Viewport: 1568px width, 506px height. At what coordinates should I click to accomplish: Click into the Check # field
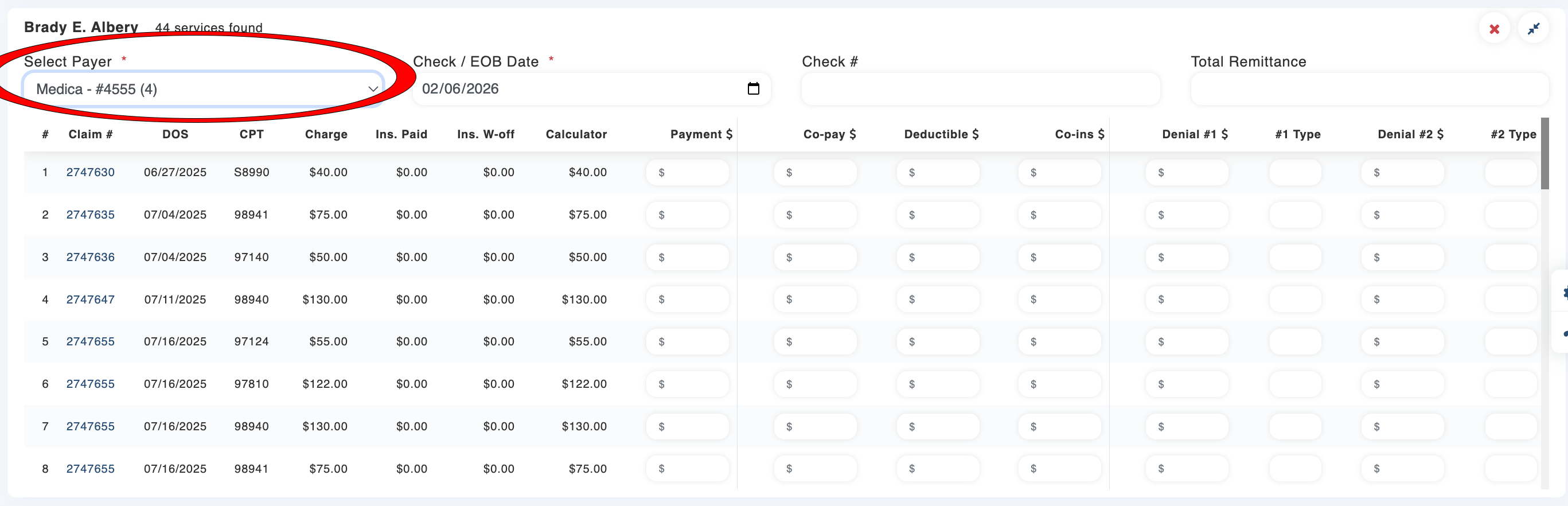pos(980,89)
